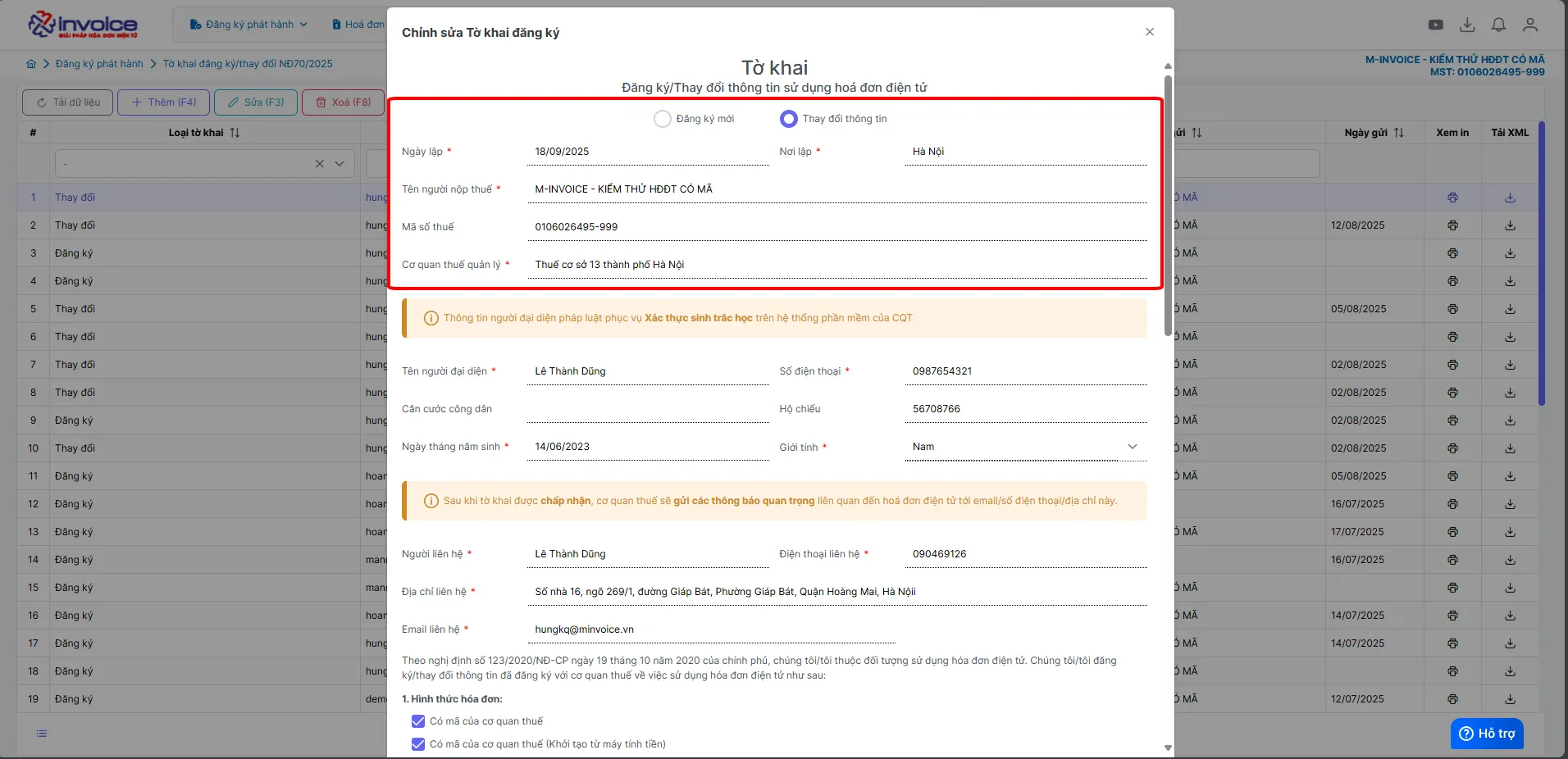Open the Hoá đơn top menu

358,25
